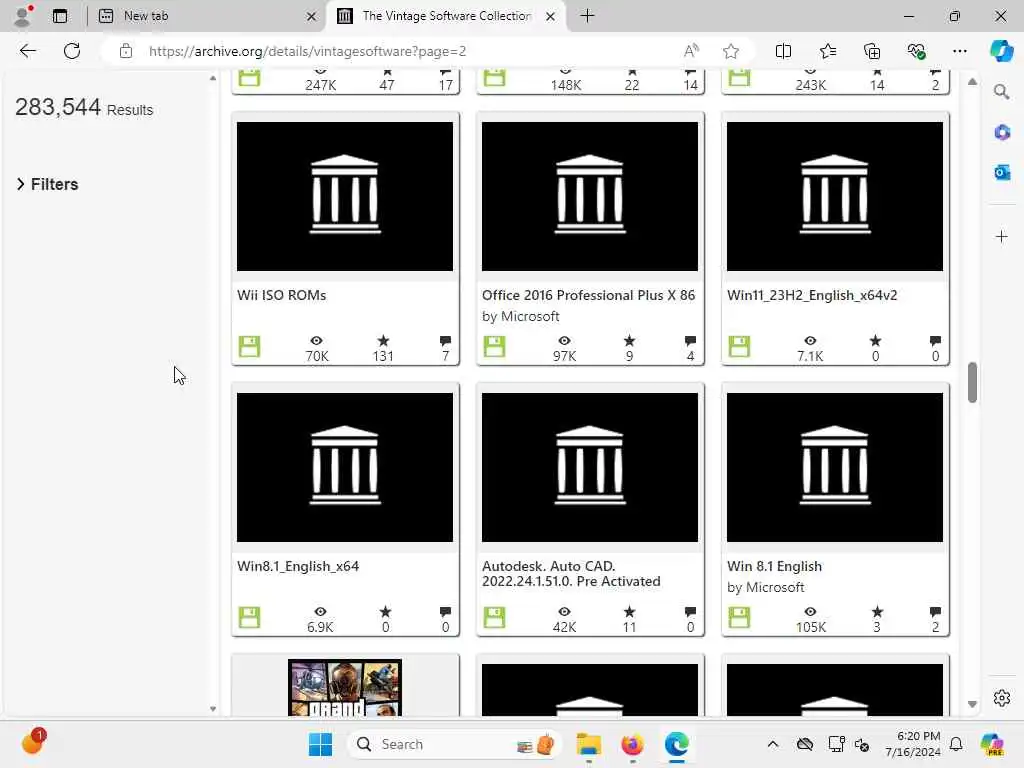Show hidden system tray icons

[x=773, y=744]
